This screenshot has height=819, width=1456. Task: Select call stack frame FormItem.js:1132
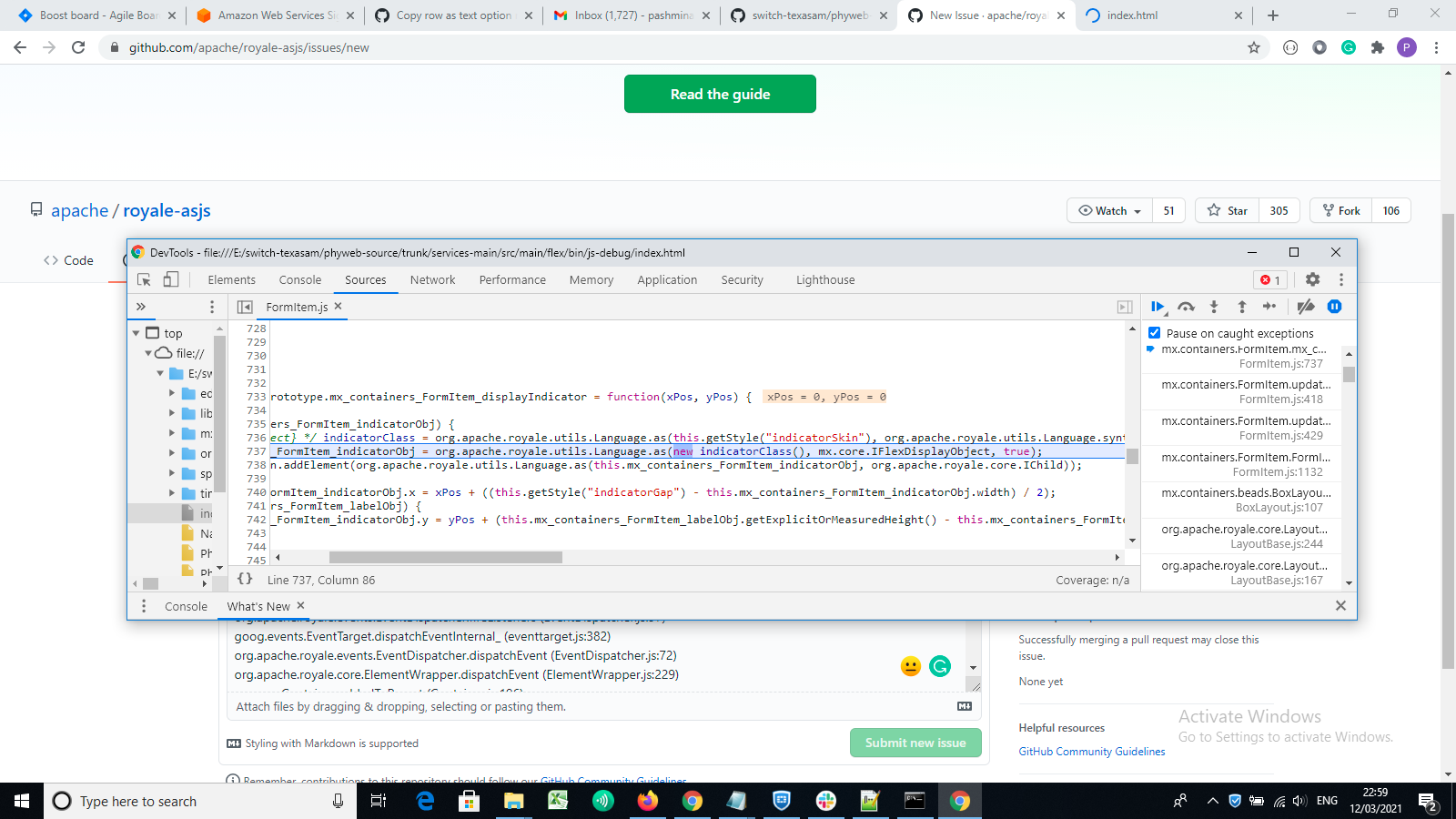(1241, 465)
